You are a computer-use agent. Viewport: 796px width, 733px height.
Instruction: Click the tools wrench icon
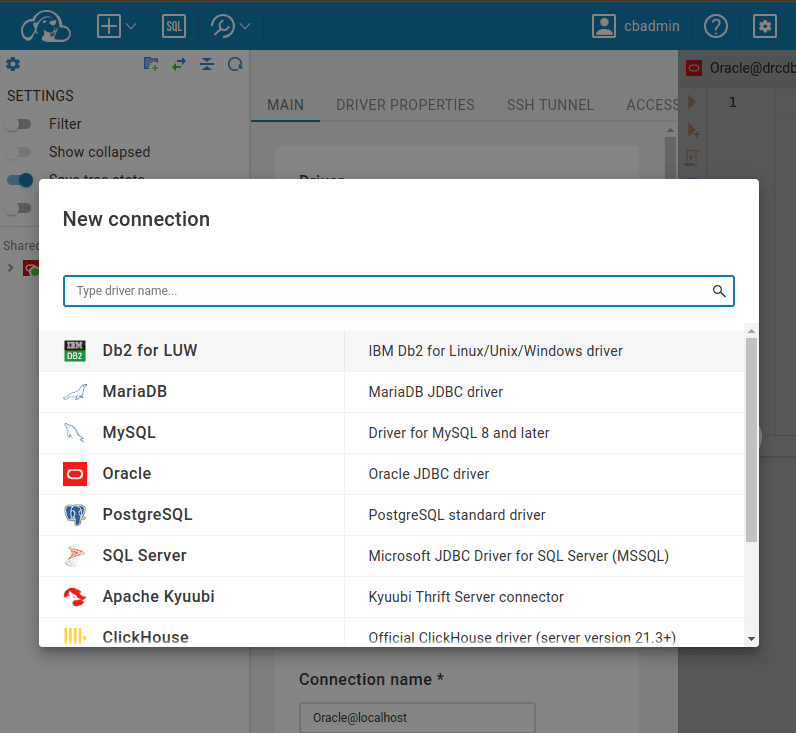(223, 26)
